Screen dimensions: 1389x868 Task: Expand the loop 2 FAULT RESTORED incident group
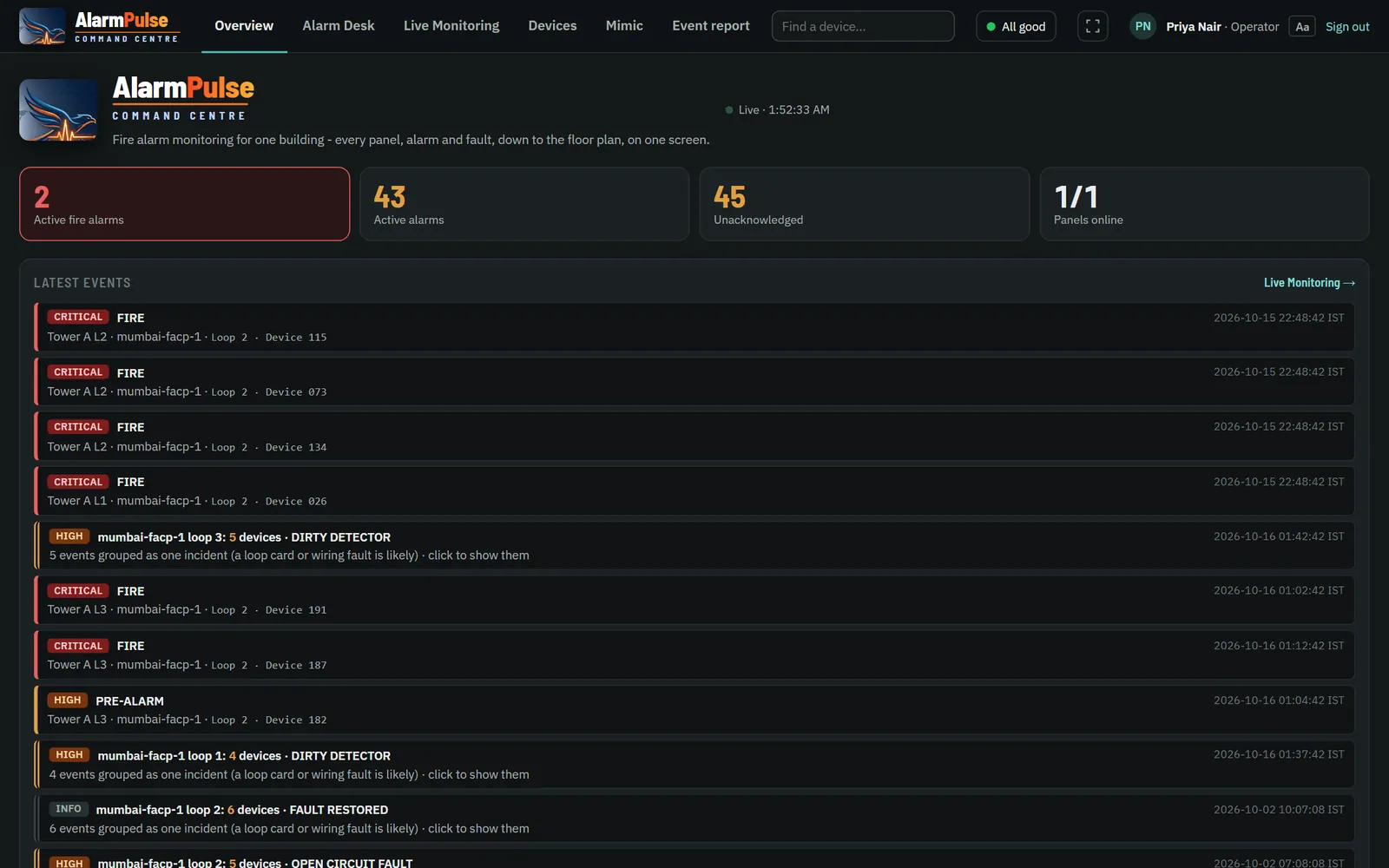pyautogui.click(x=694, y=819)
